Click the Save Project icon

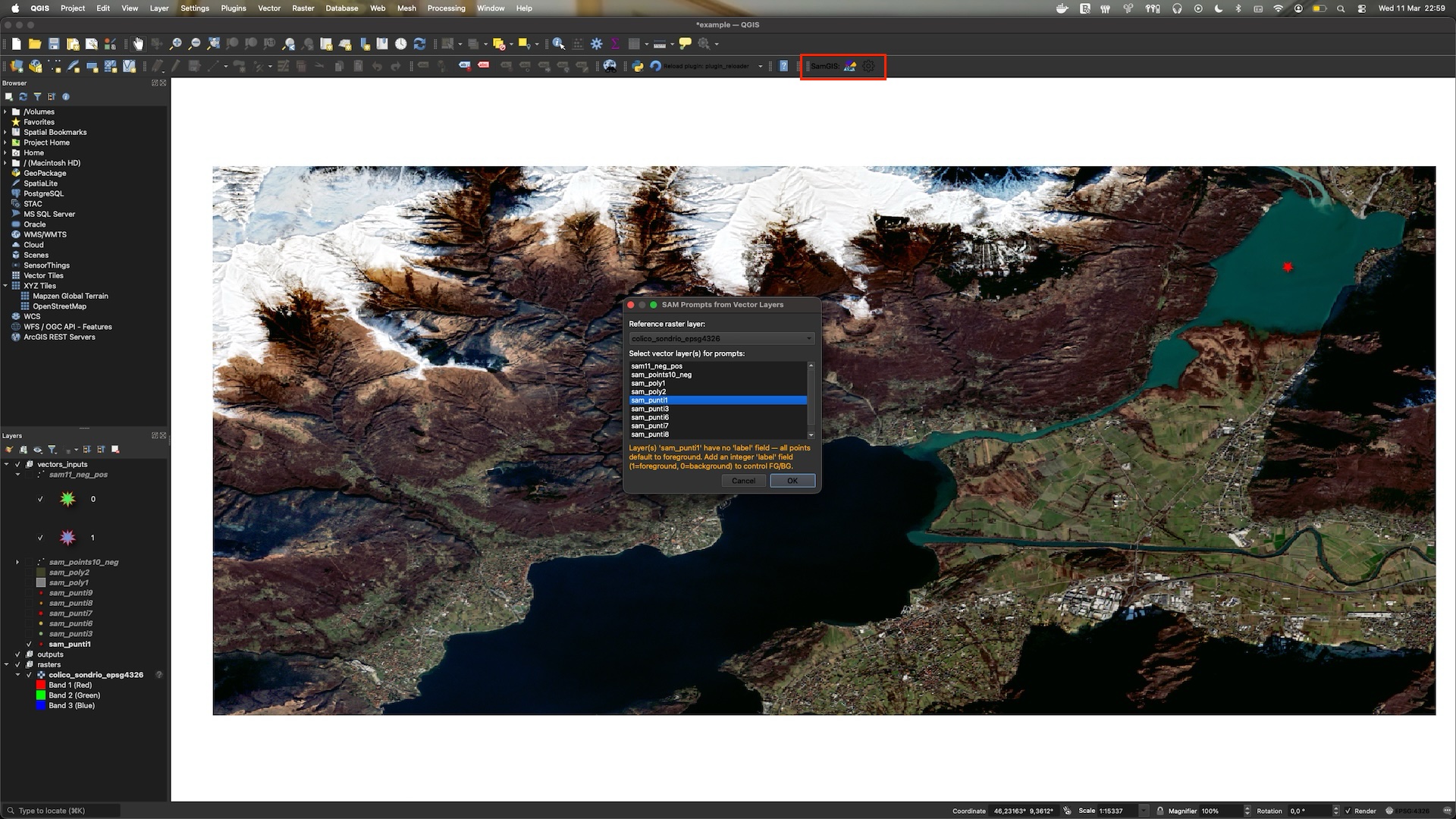coord(54,44)
